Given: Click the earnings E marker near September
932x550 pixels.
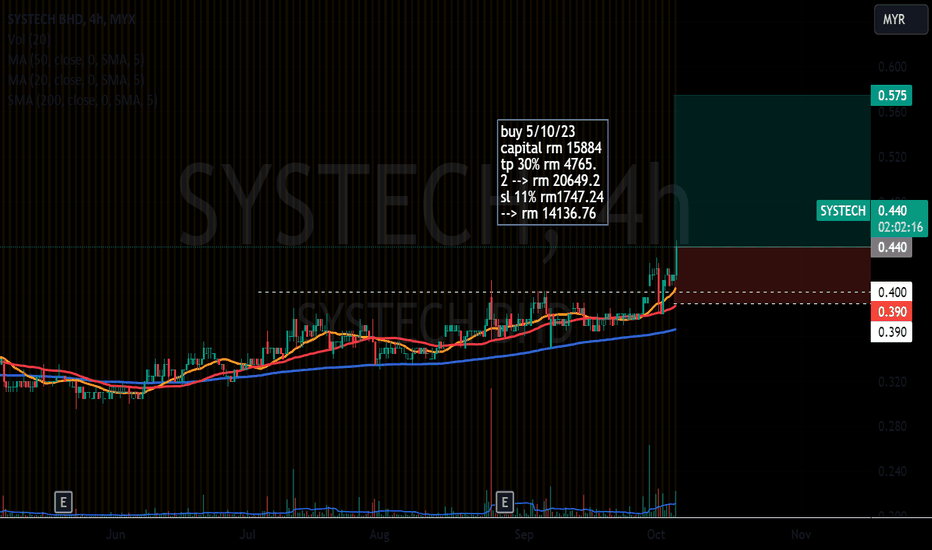Looking at the screenshot, I should point(504,502).
